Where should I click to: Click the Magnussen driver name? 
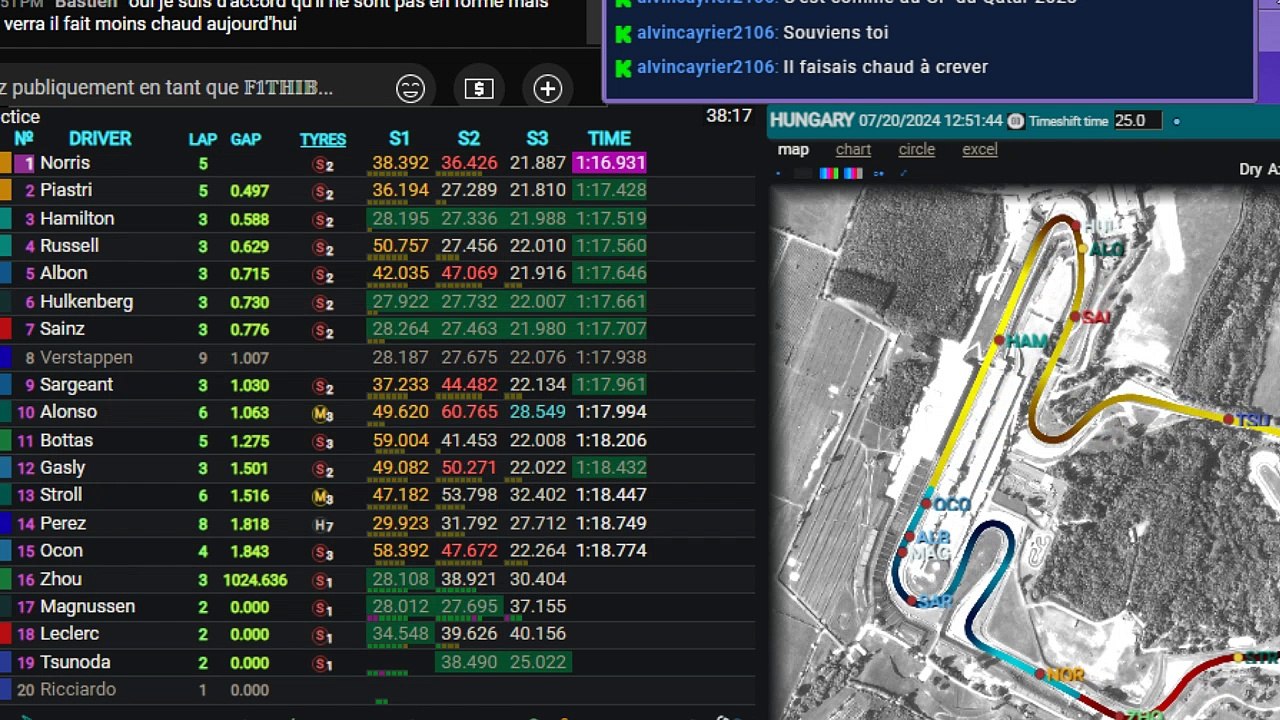[x=87, y=606]
